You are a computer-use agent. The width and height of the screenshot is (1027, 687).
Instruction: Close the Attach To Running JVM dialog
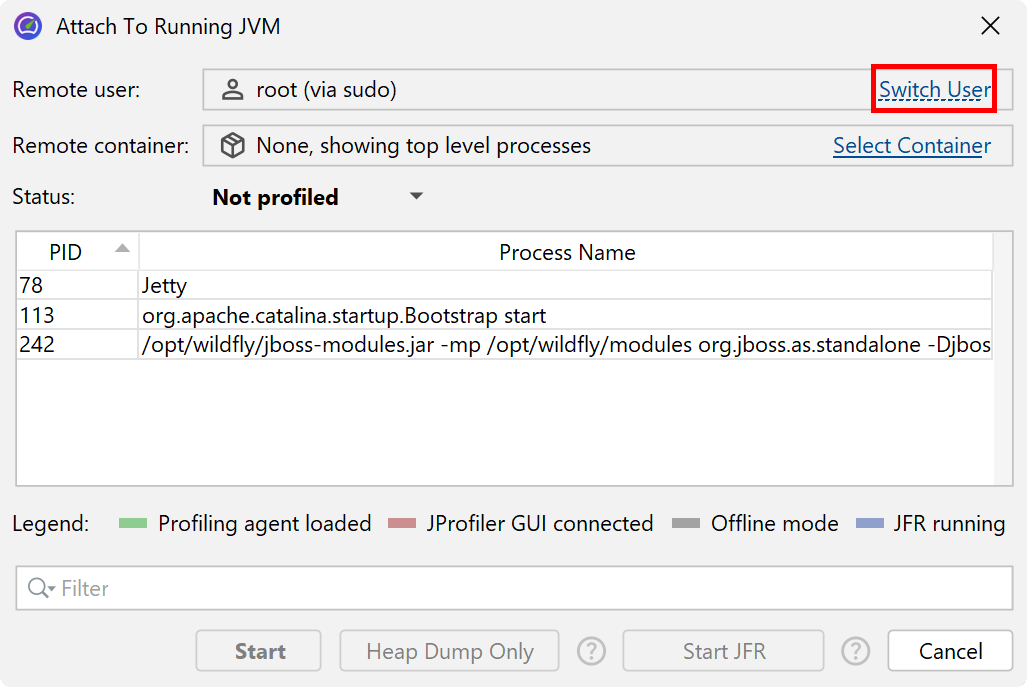pos(990,26)
